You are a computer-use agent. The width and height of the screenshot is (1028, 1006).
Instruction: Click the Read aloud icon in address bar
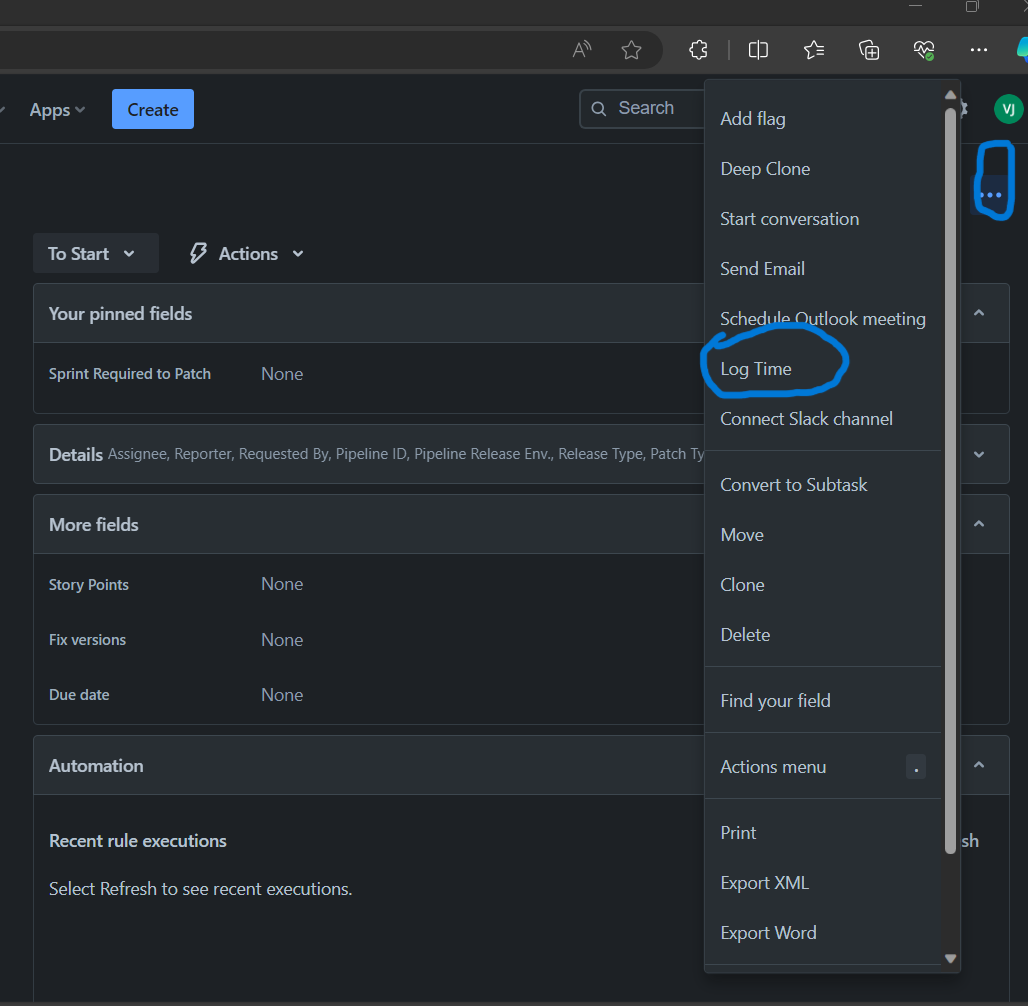582,50
